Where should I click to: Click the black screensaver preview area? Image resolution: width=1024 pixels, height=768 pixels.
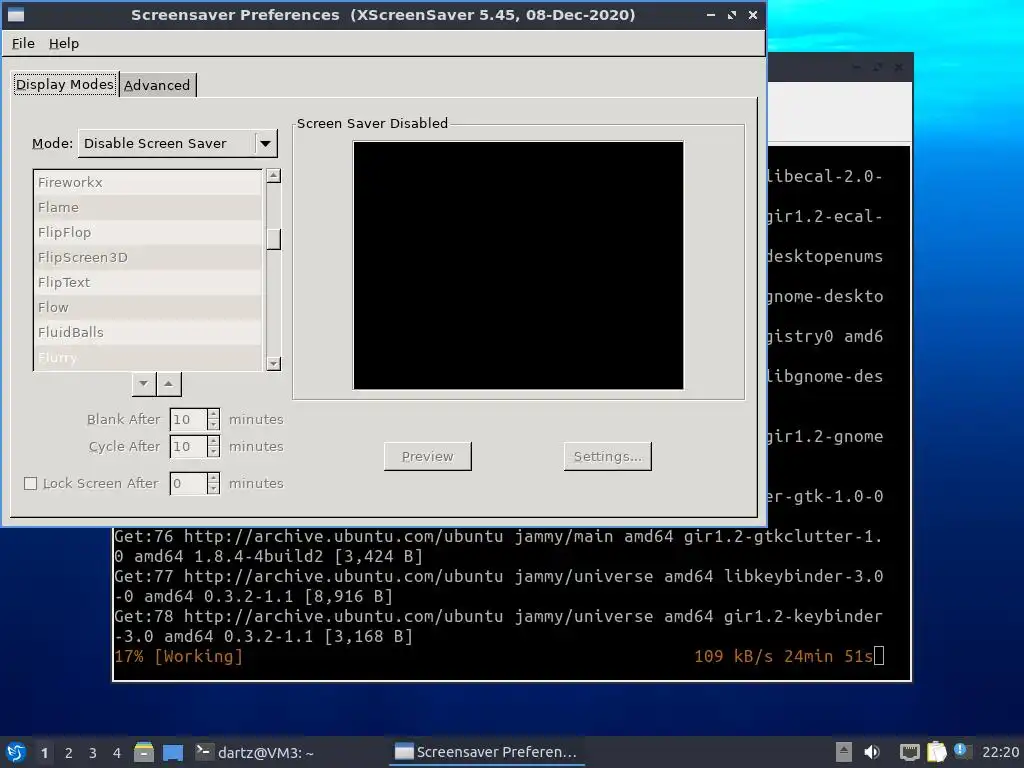click(x=519, y=265)
